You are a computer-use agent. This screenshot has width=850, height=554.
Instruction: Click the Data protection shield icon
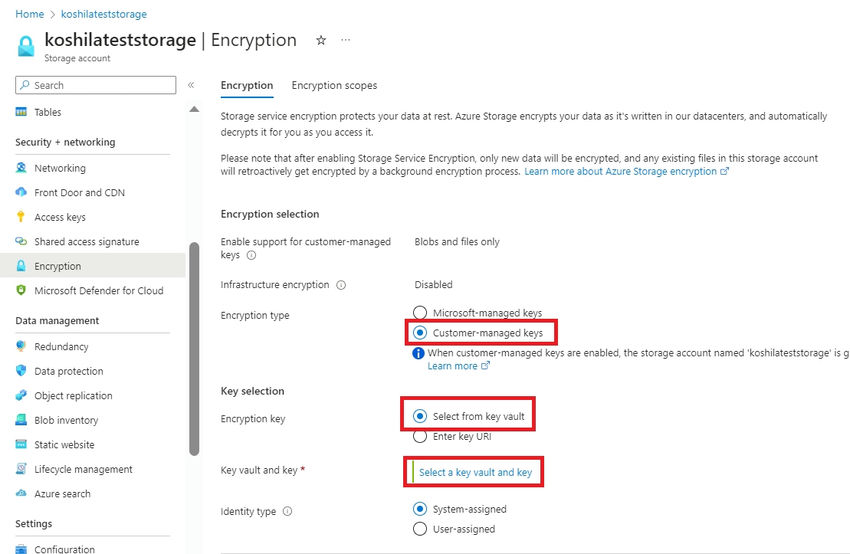pos(21,370)
